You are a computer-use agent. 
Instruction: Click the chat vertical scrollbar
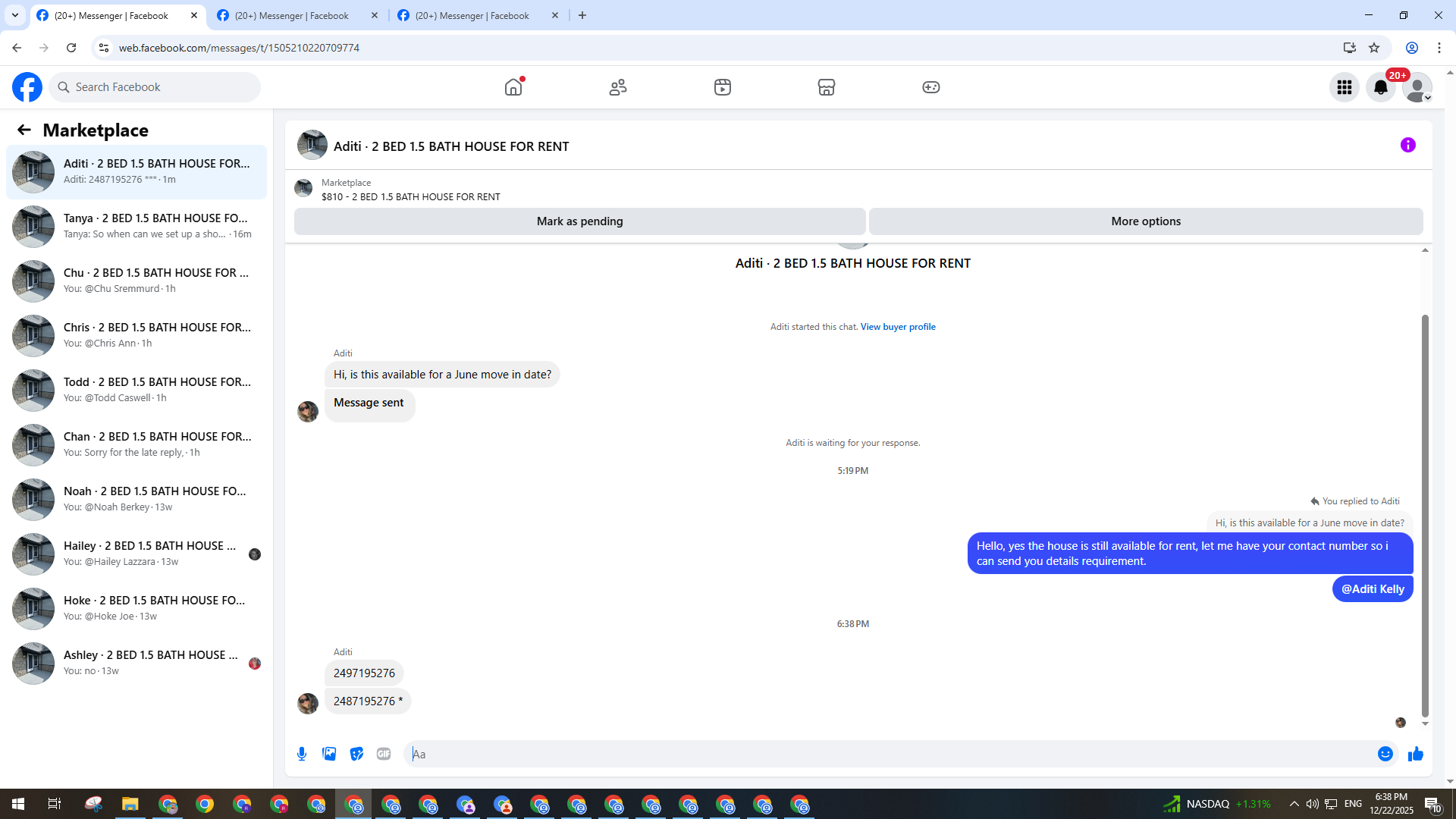tap(1425, 516)
